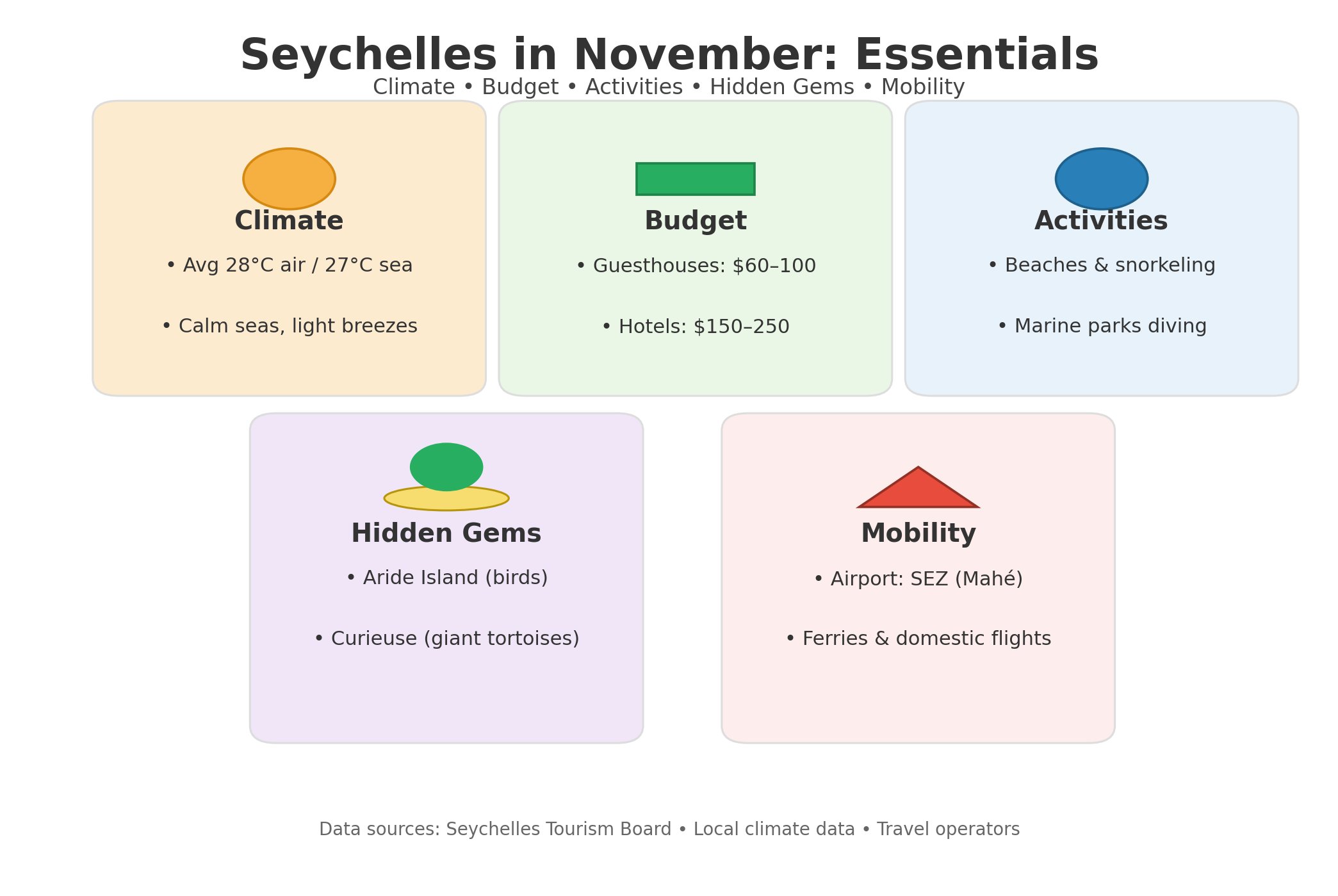Click the red triangle icon above Mobility
The image size is (1338, 896).
click(918, 487)
